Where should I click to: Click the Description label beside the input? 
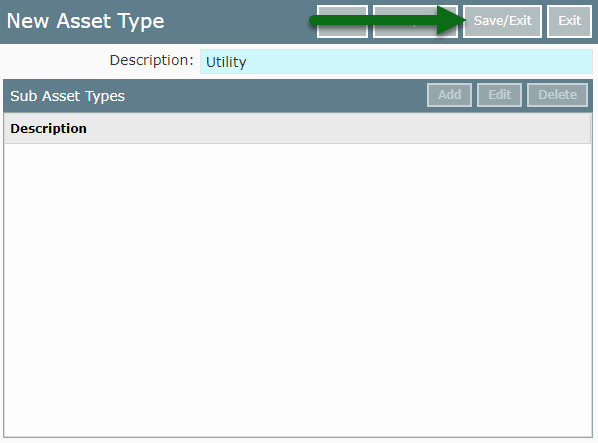click(151, 60)
